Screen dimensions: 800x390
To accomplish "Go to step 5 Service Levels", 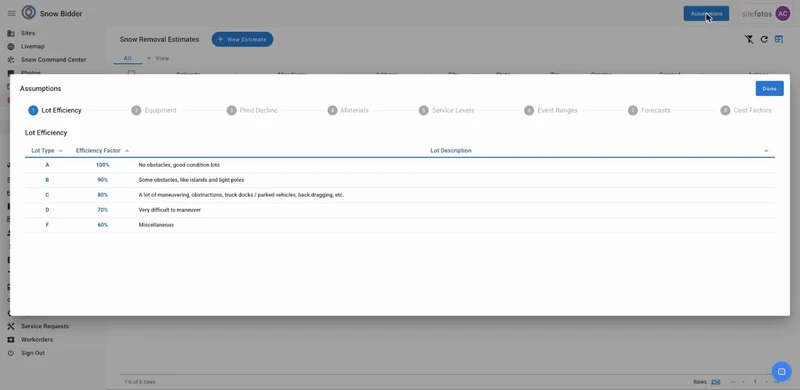I will [446, 110].
